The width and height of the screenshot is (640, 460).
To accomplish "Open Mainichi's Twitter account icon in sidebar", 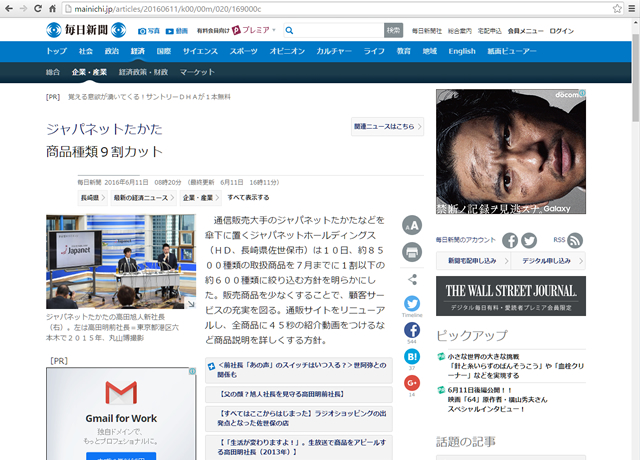I will coord(529,240).
